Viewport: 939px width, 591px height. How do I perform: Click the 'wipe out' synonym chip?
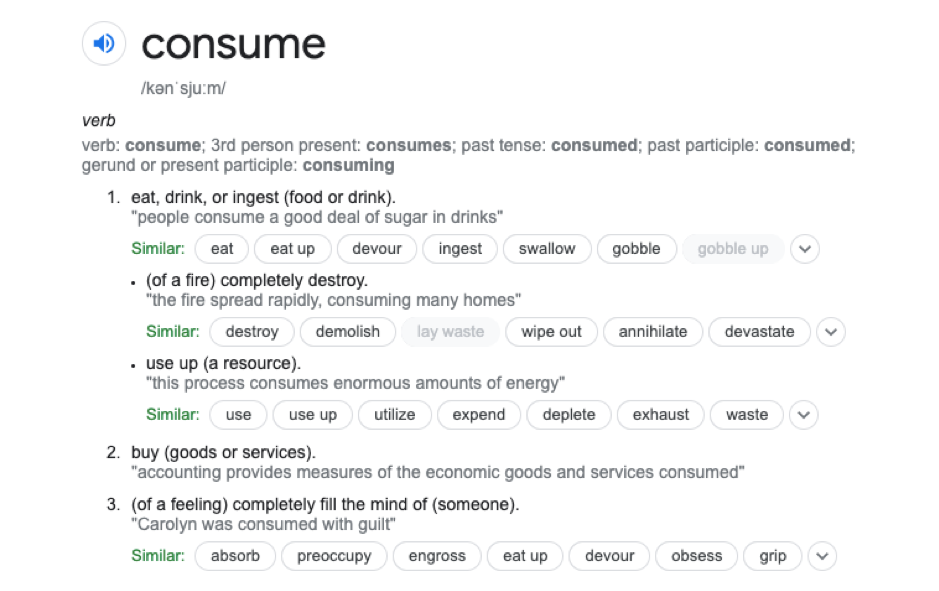[551, 332]
